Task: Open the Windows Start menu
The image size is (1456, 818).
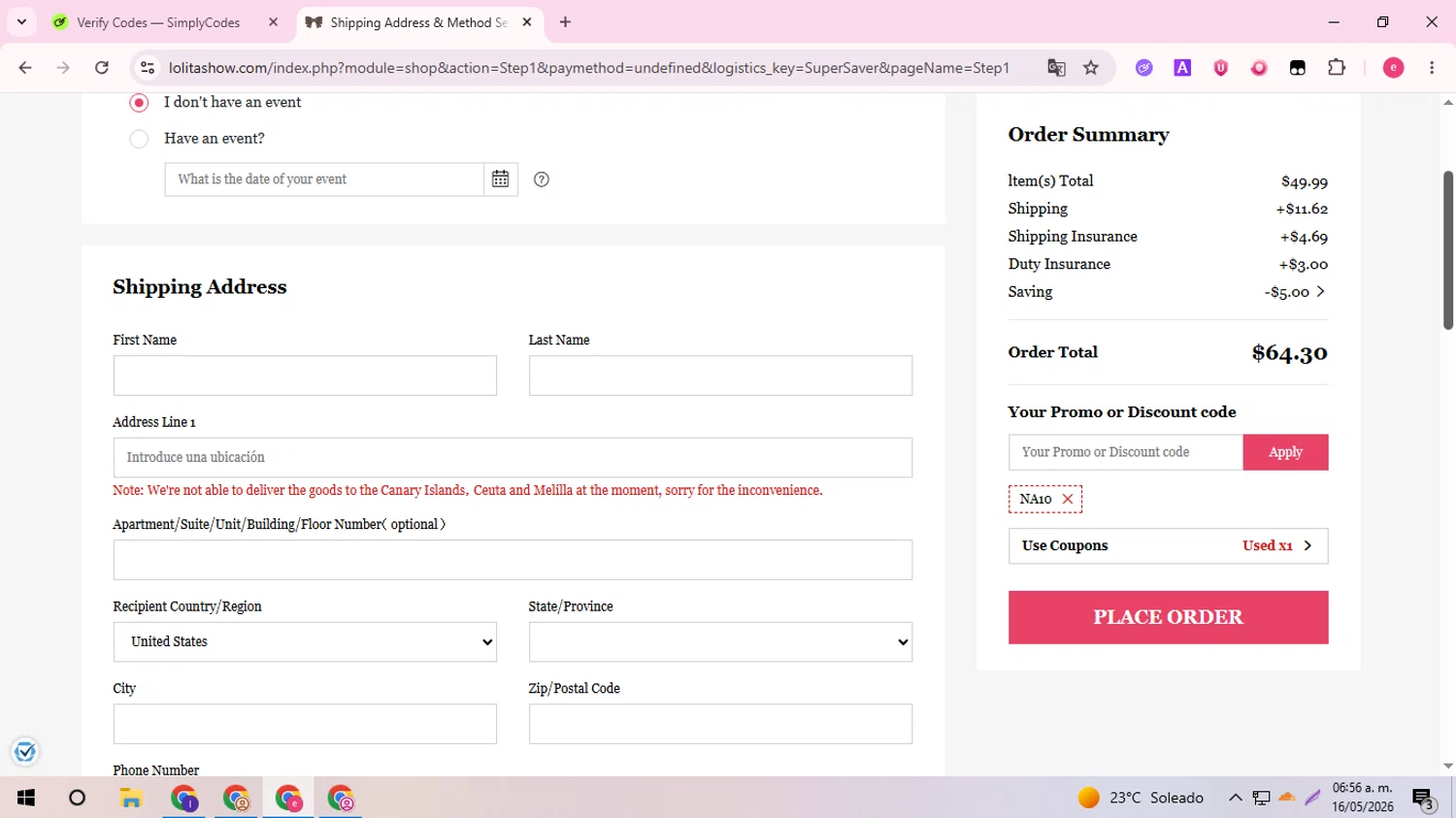Action: pos(26,798)
